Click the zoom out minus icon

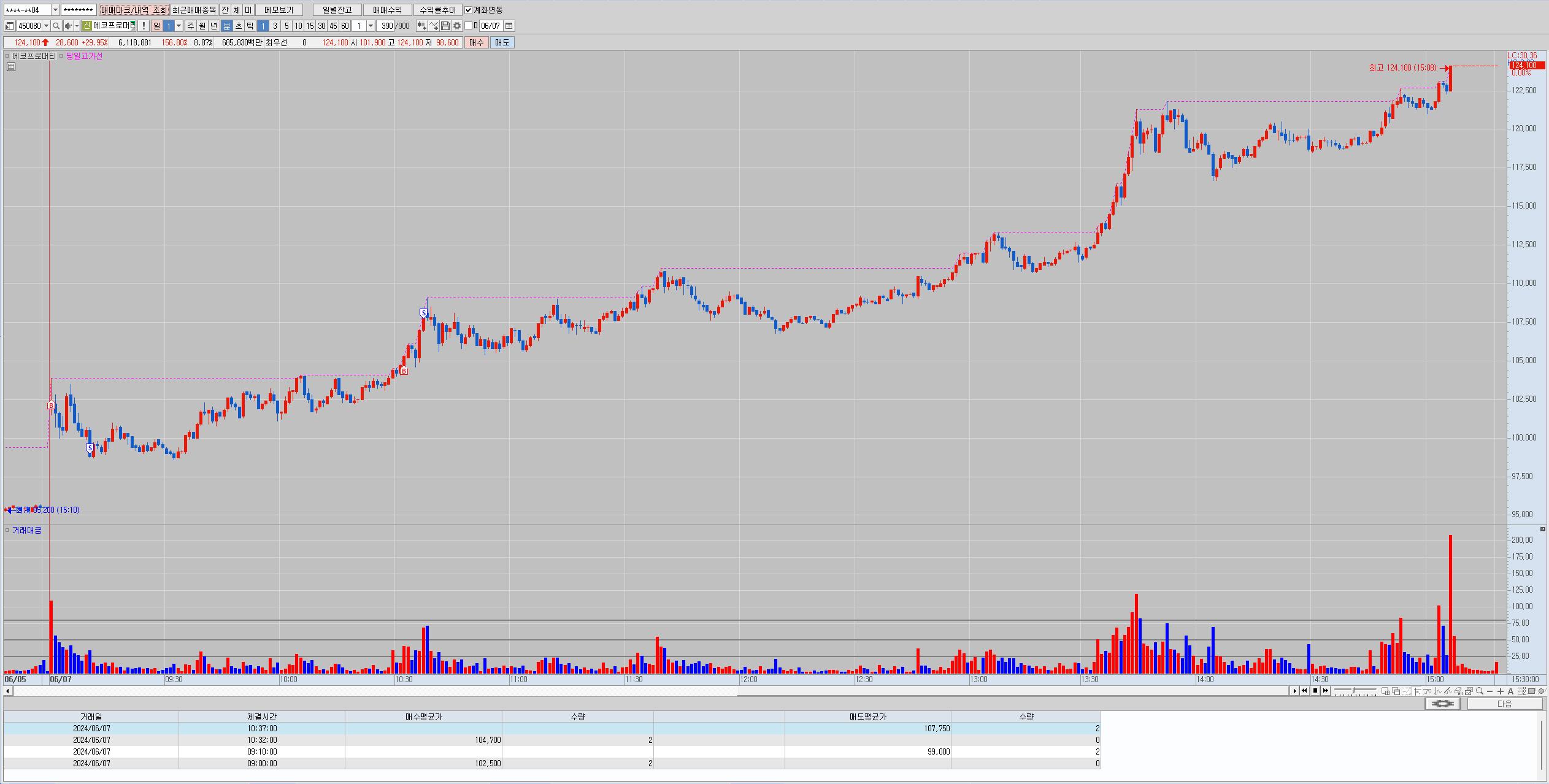tap(1490, 691)
